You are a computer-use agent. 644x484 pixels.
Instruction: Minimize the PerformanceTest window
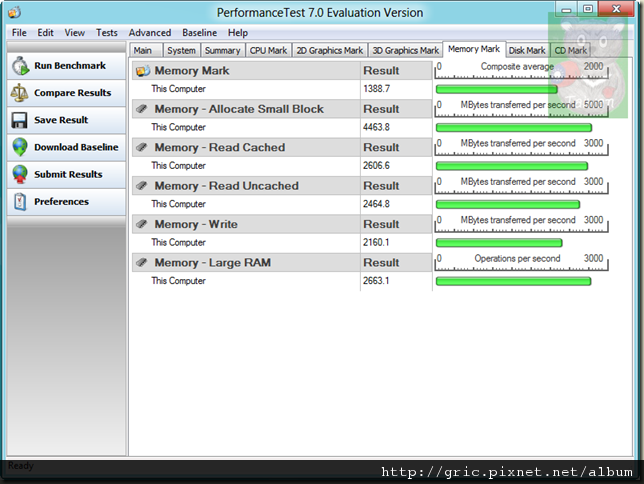tap(566, 9)
